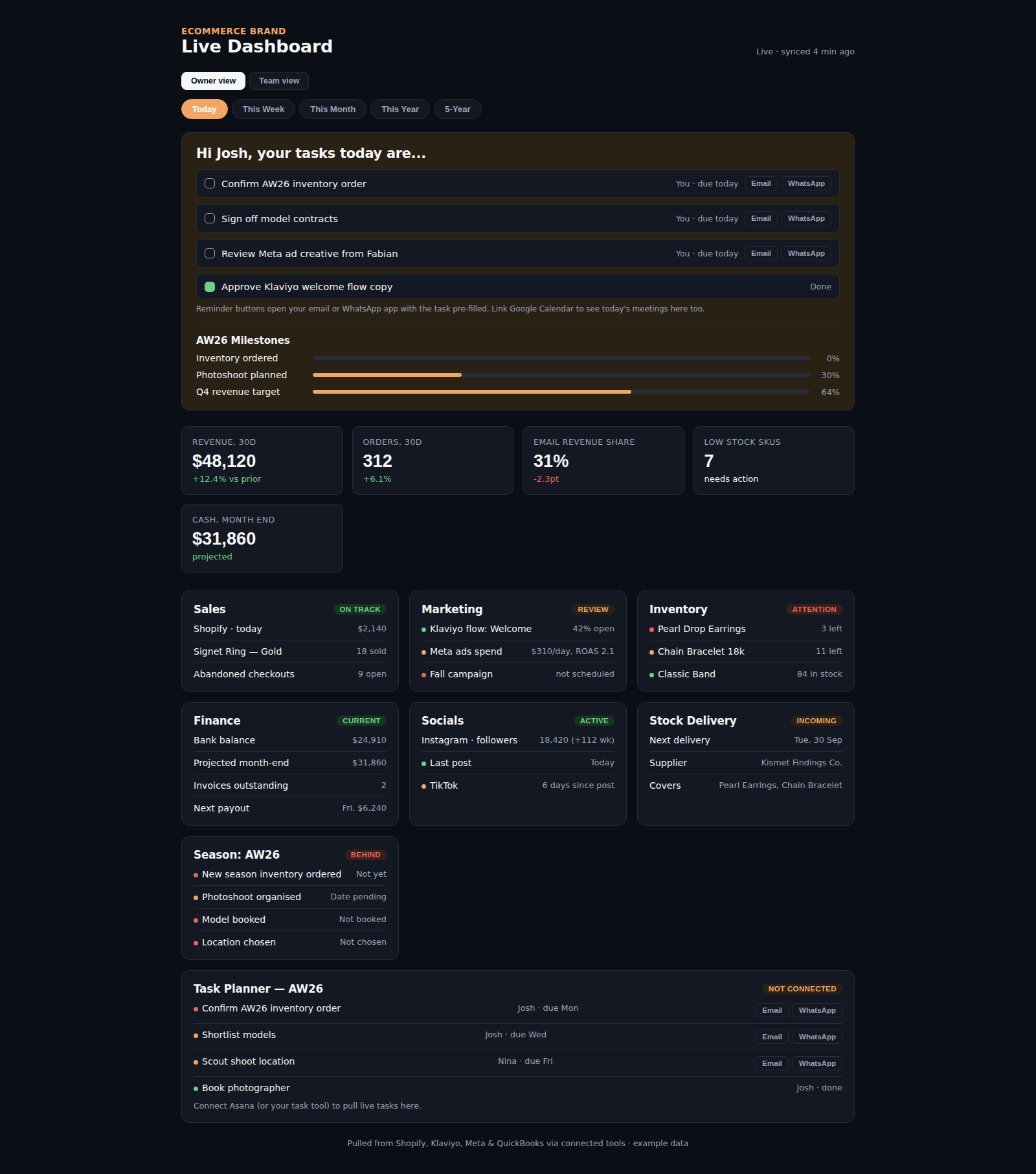Open the This Month tab

tap(333, 109)
